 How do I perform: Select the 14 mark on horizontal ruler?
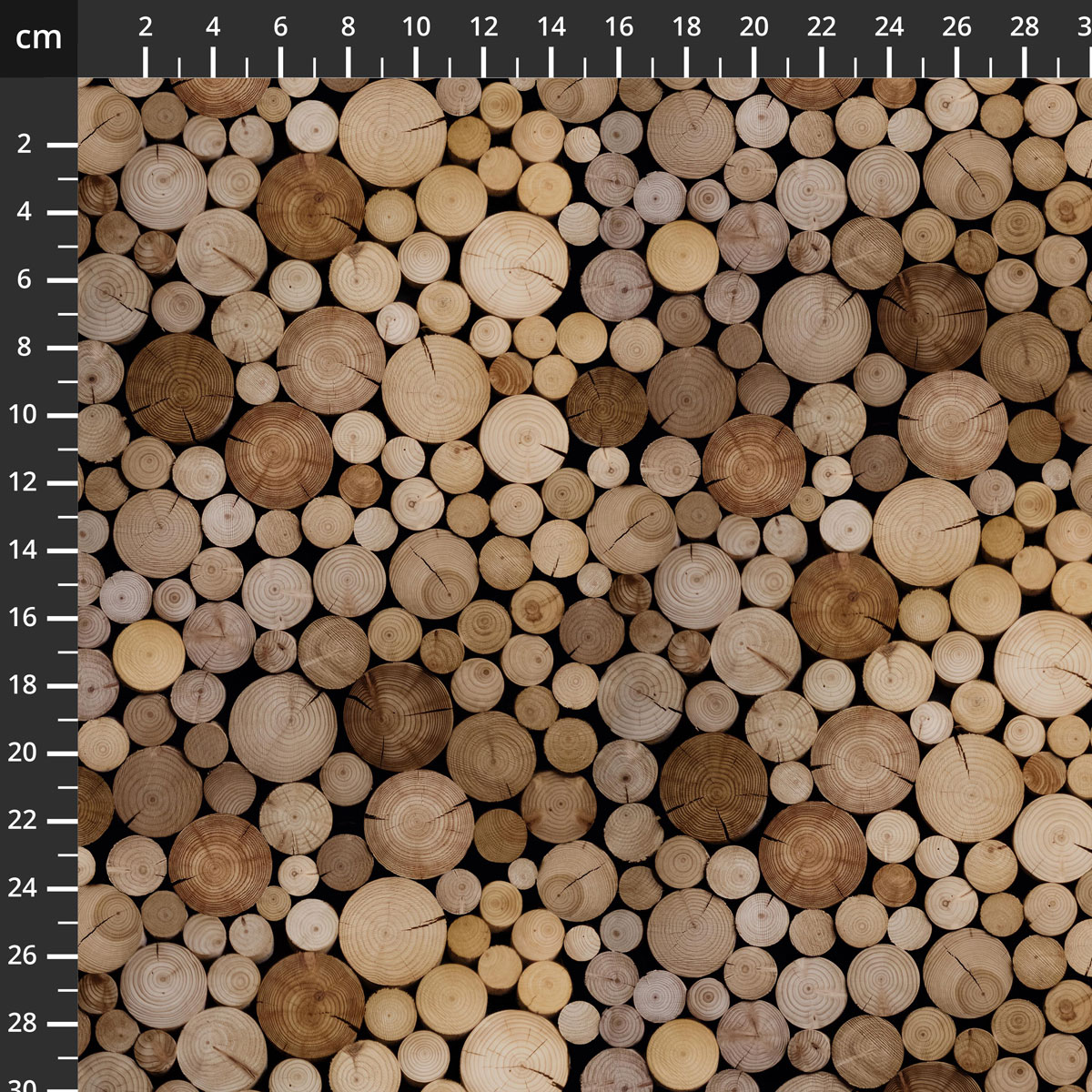click(551, 27)
